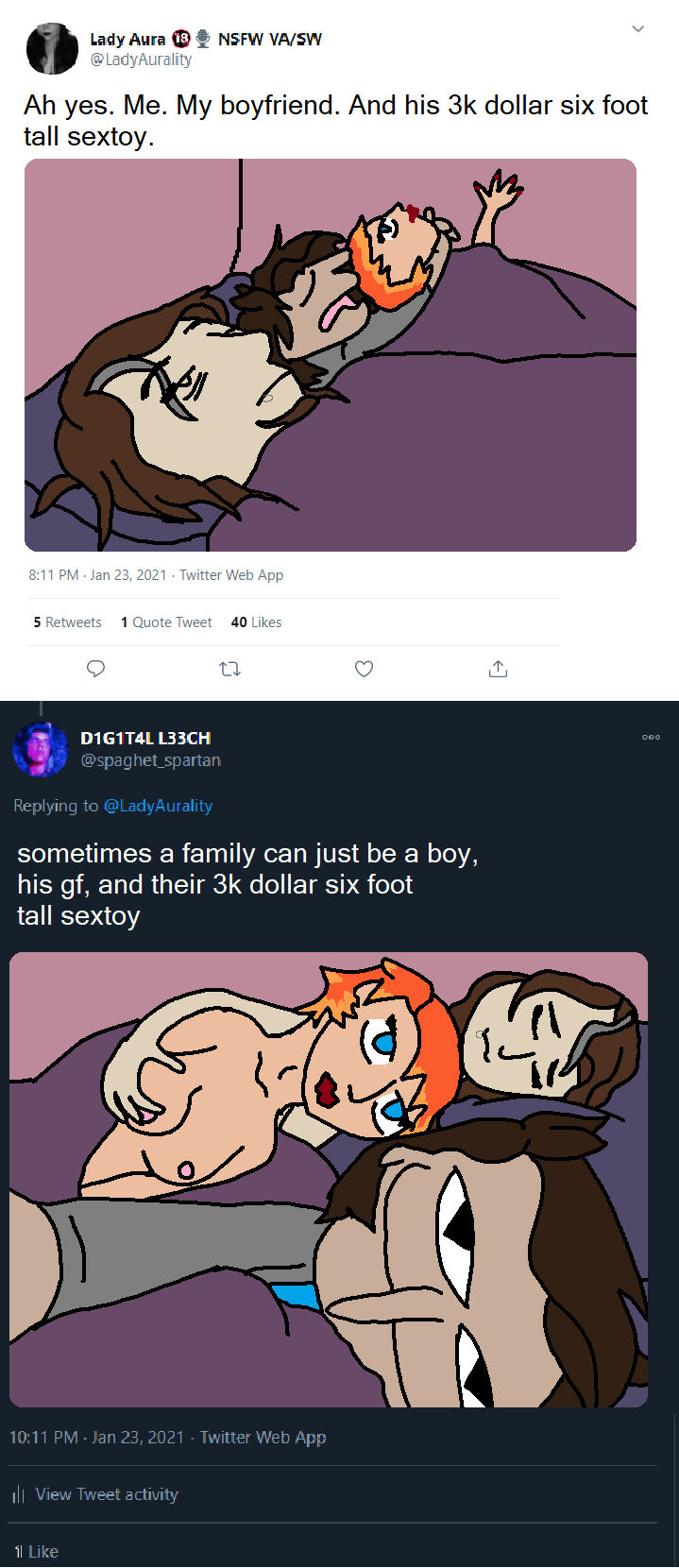This screenshot has height=1568, width=679.
Task: Click the share upload icon
Action: [x=498, y=669]
